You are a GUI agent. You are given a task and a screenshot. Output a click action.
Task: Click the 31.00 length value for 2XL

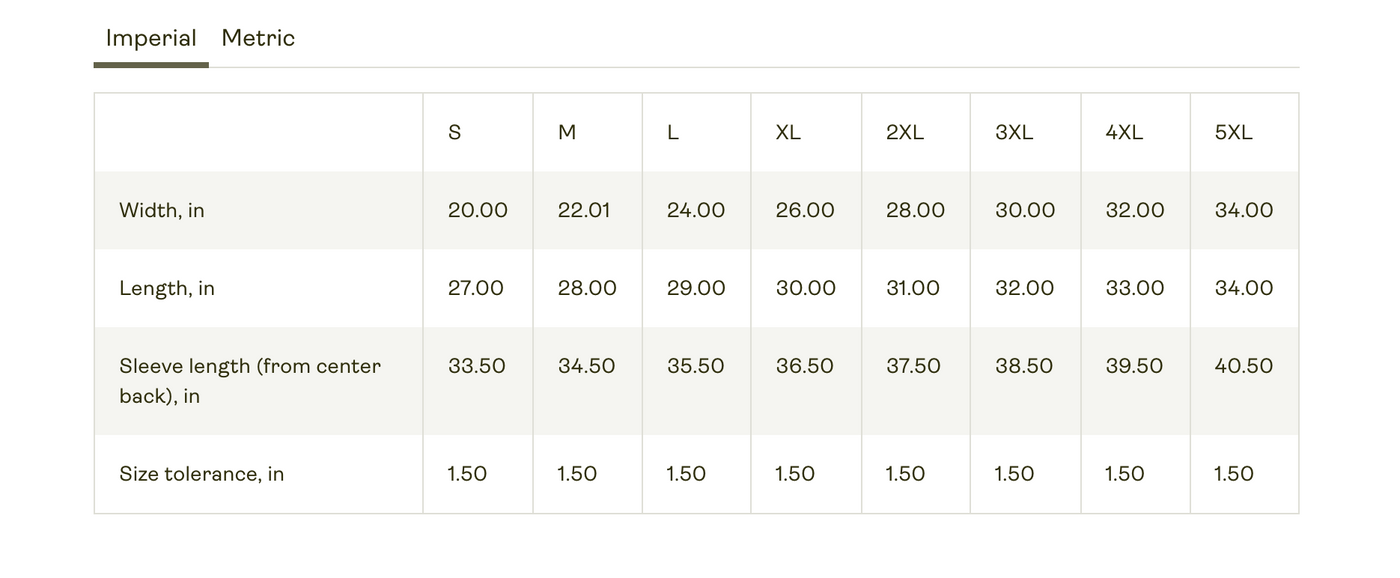(913, 288)
